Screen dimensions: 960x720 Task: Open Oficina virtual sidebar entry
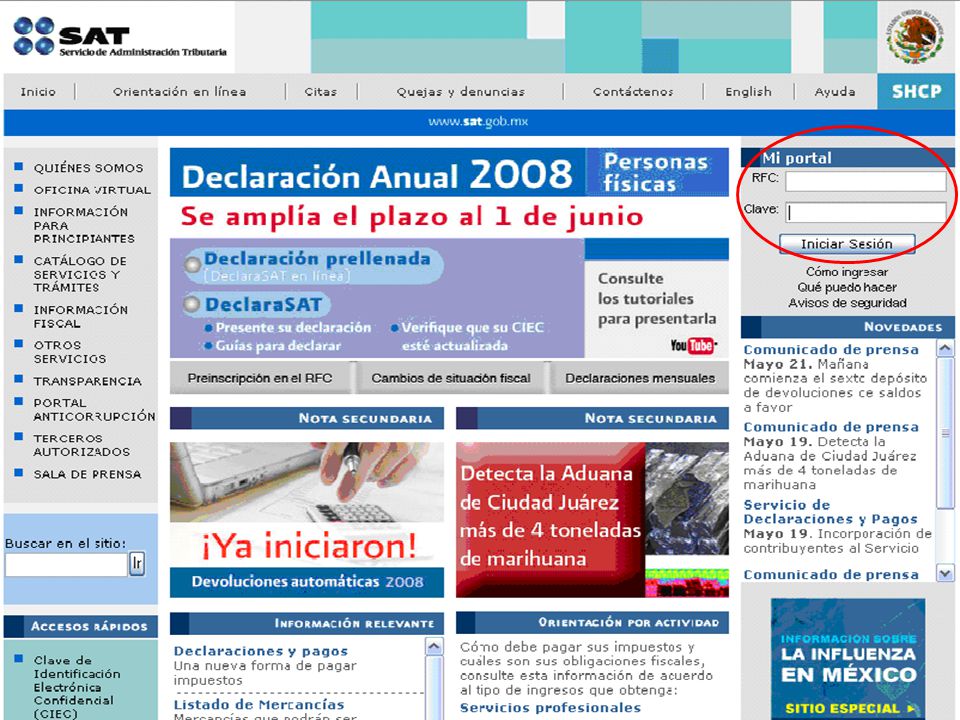(x=92, y=190)
